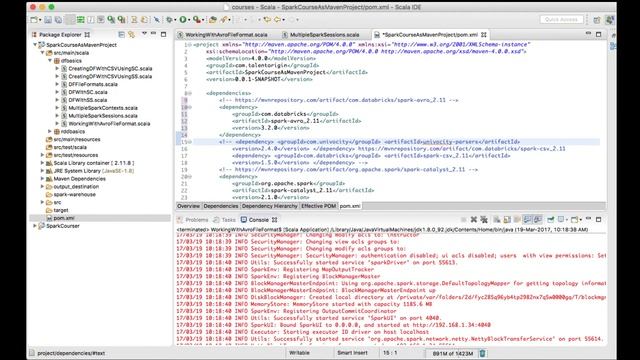
Task: Click the green Run toolbar button
Action: [183, 20]
